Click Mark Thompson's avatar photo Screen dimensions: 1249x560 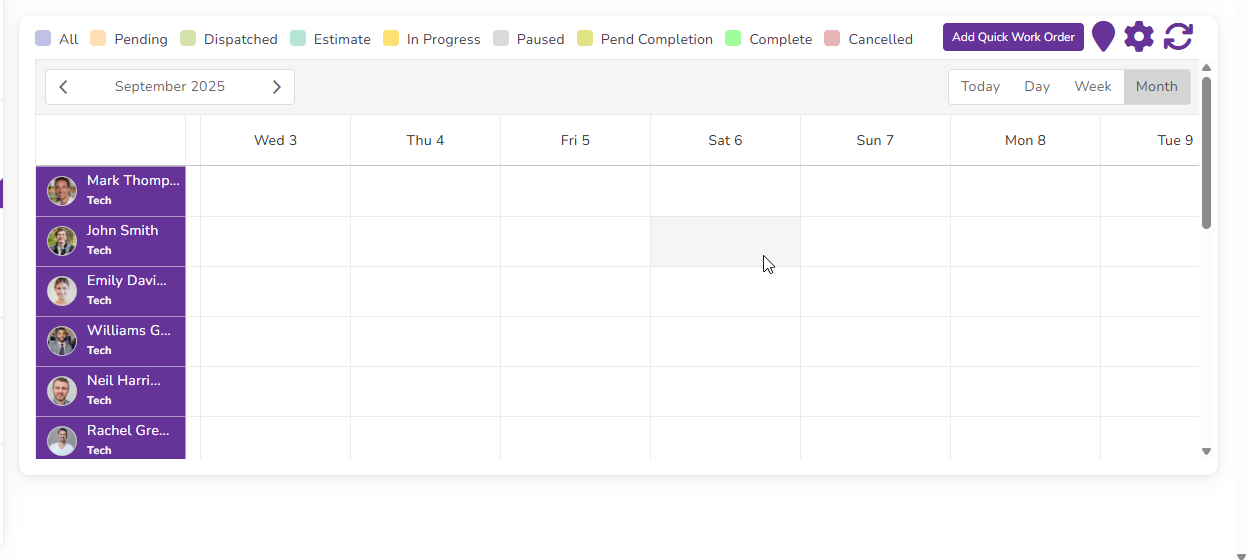62,191
